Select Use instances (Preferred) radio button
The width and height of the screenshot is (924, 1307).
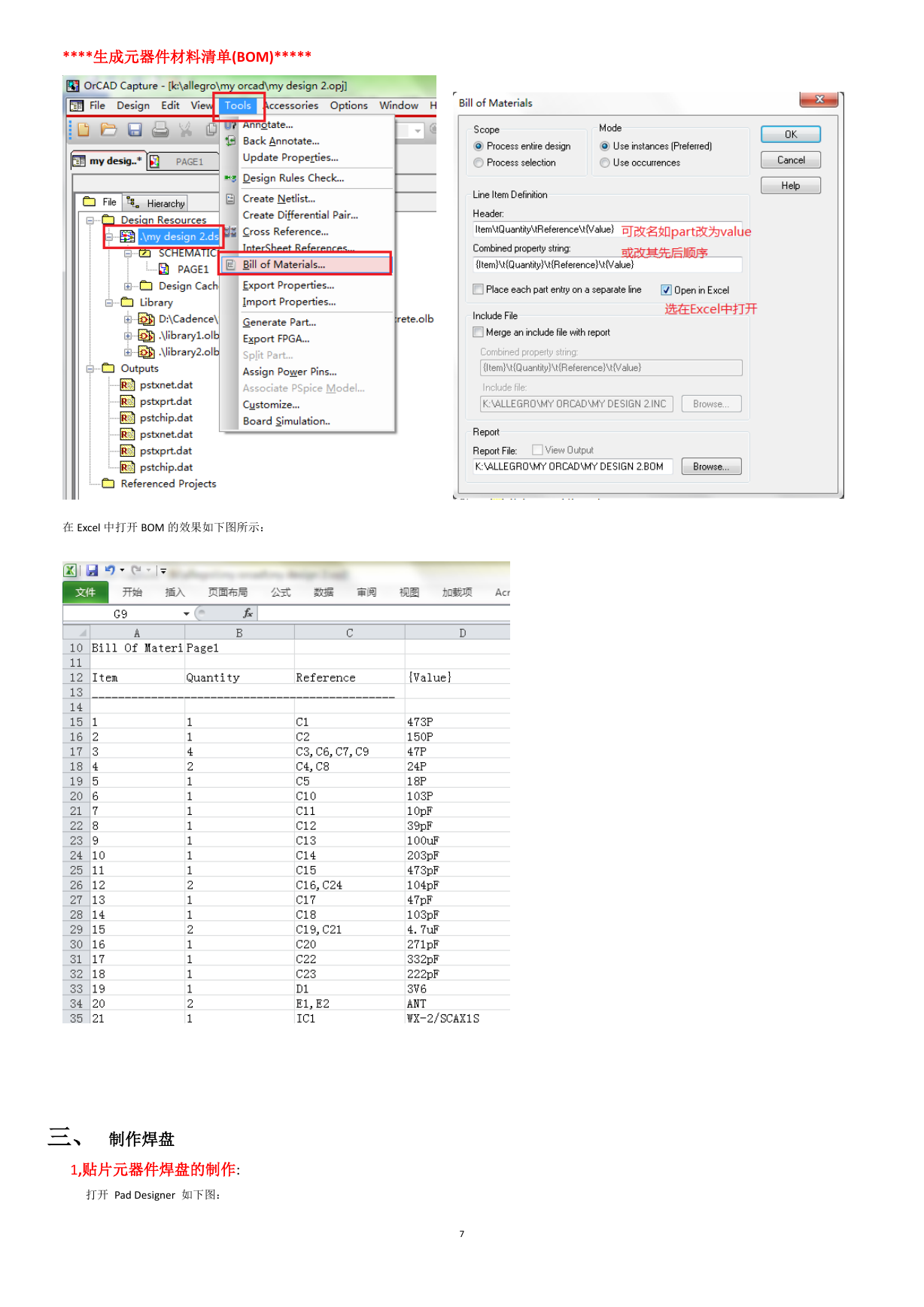pos(605,146)
